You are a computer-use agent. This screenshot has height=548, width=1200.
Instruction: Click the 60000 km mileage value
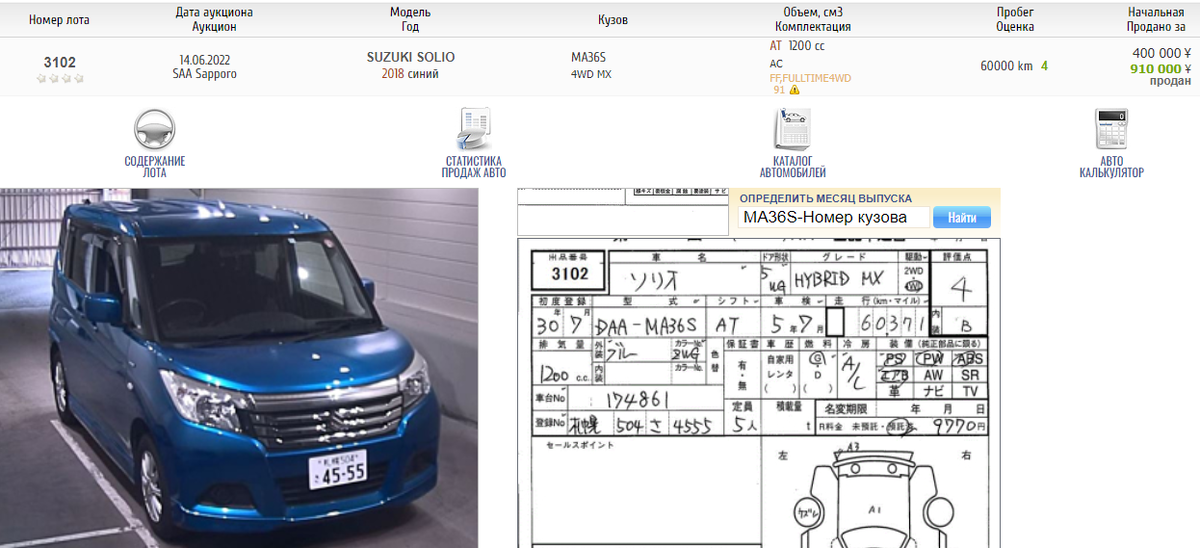click(x=1006, y=66)
